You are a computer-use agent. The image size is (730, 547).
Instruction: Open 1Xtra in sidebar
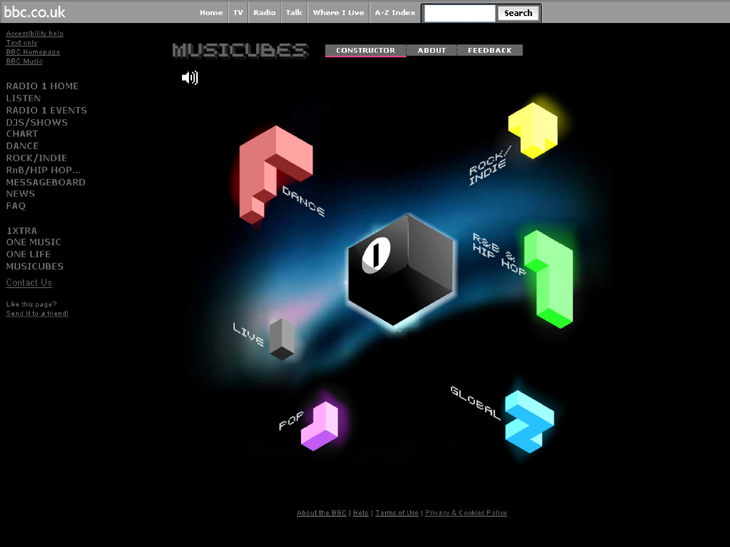pyautogui.click(x=21, y=231)
